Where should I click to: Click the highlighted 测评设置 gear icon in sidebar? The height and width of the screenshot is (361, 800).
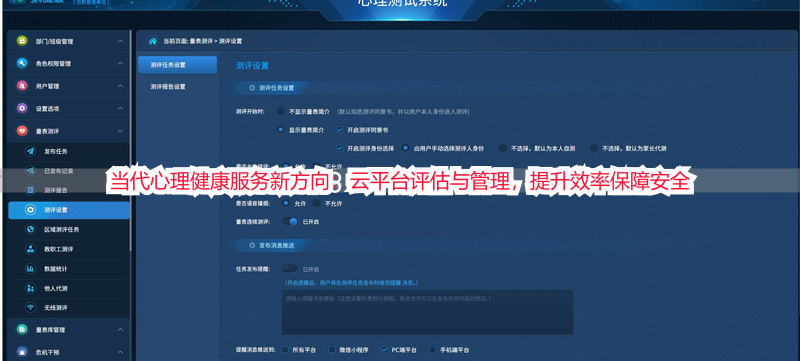[x=31, y=210]
